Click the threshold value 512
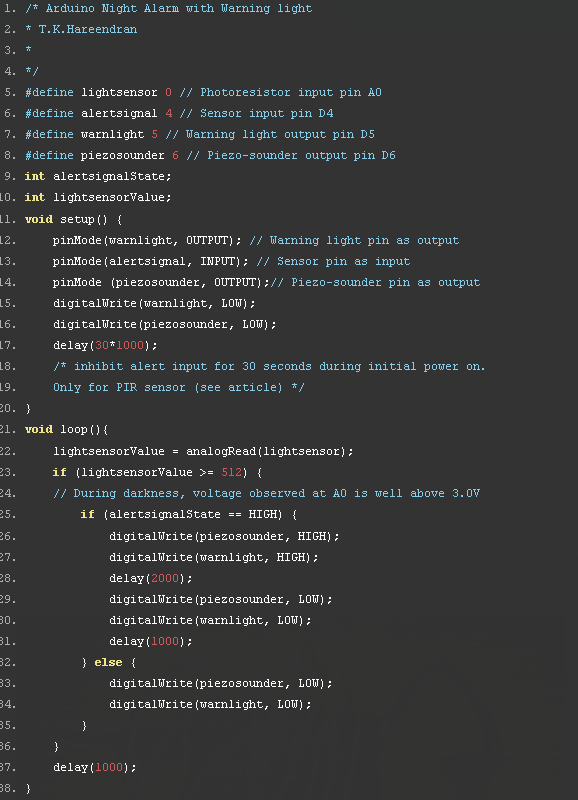 (232, 472)
